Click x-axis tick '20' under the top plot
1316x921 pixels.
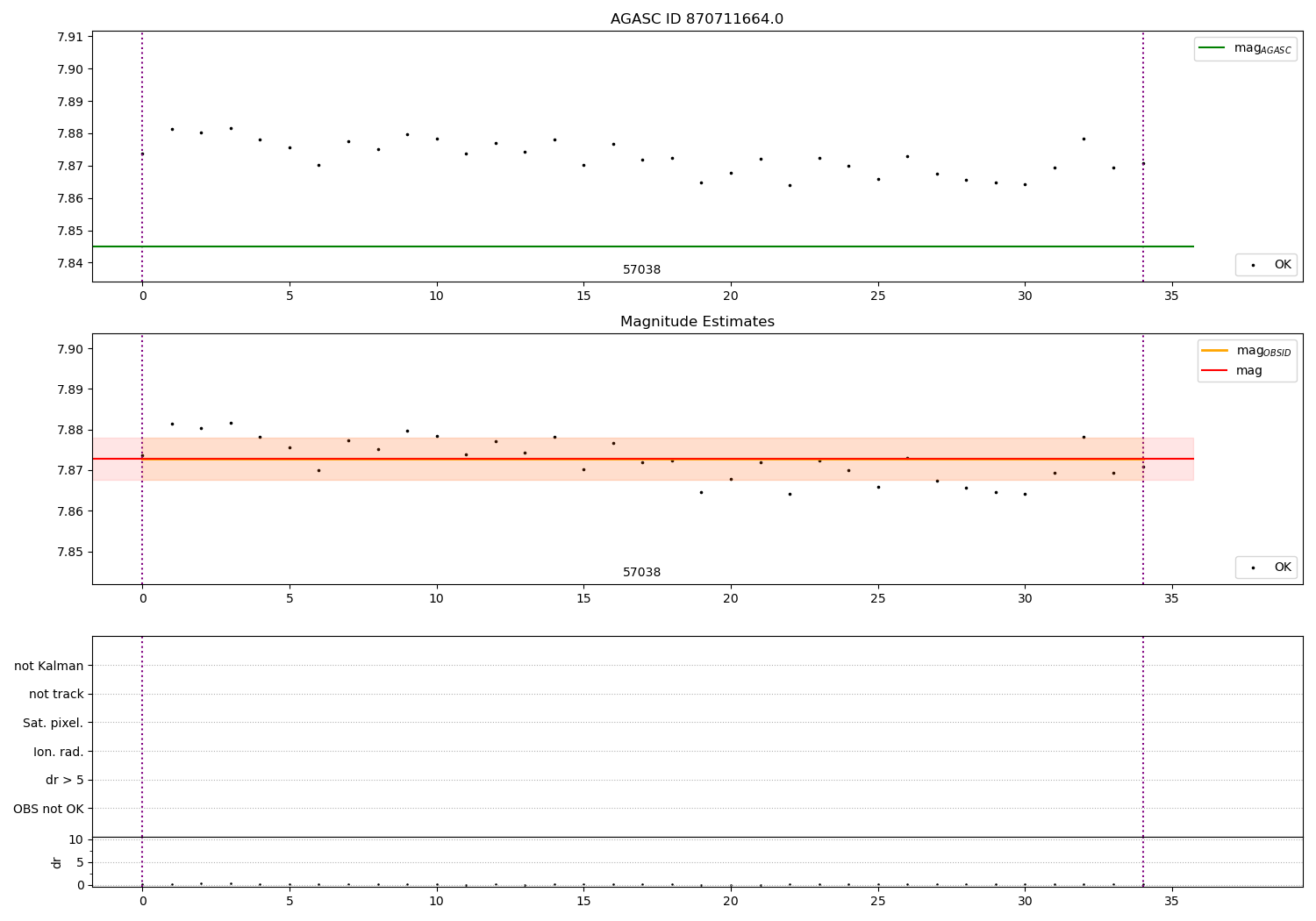click(x=730, y=296)
